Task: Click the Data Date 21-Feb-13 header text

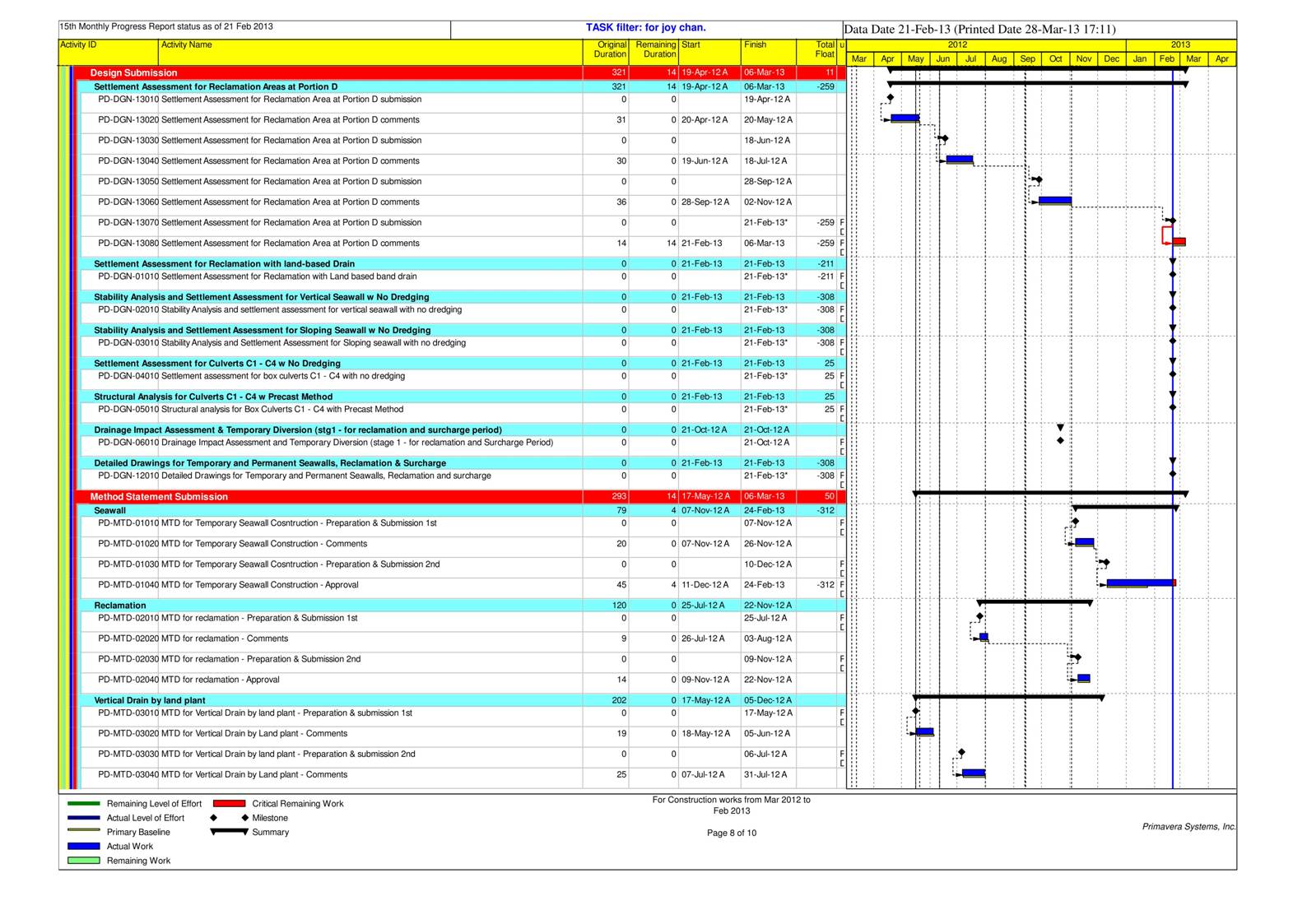Action: click(979, 30)
